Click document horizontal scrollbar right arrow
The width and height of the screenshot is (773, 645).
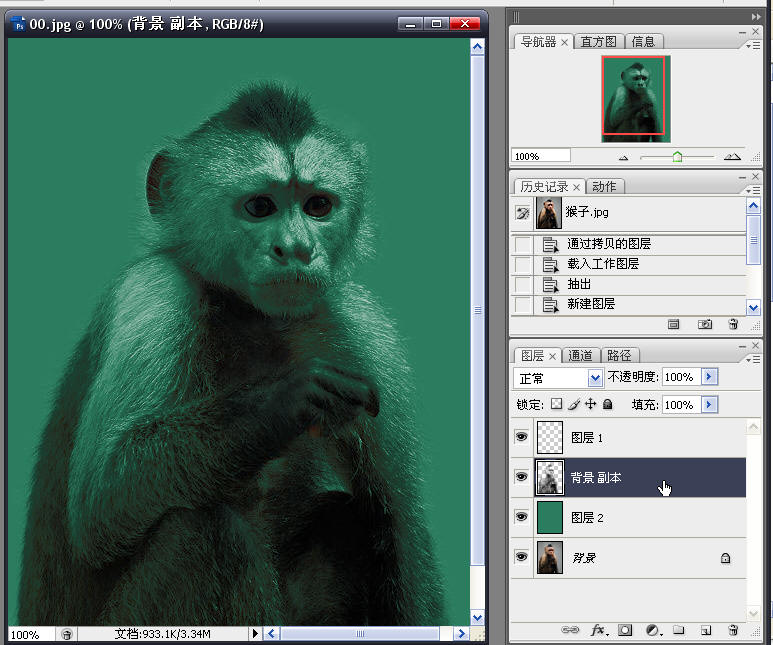pyautogui.click(x=460, y=634)
